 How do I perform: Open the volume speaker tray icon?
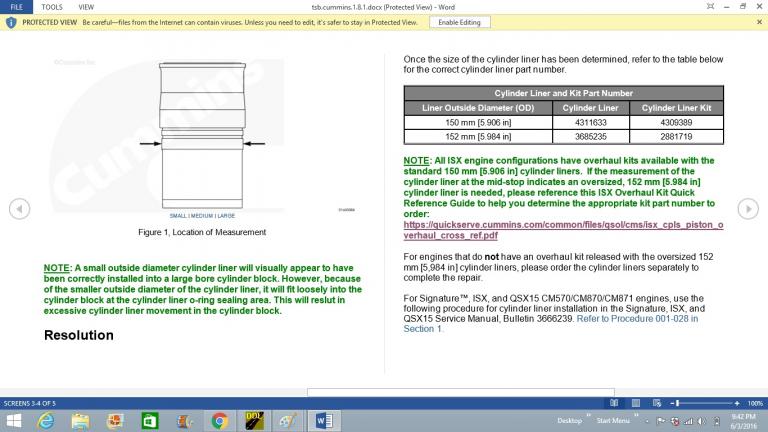click(x=702, y=421)
